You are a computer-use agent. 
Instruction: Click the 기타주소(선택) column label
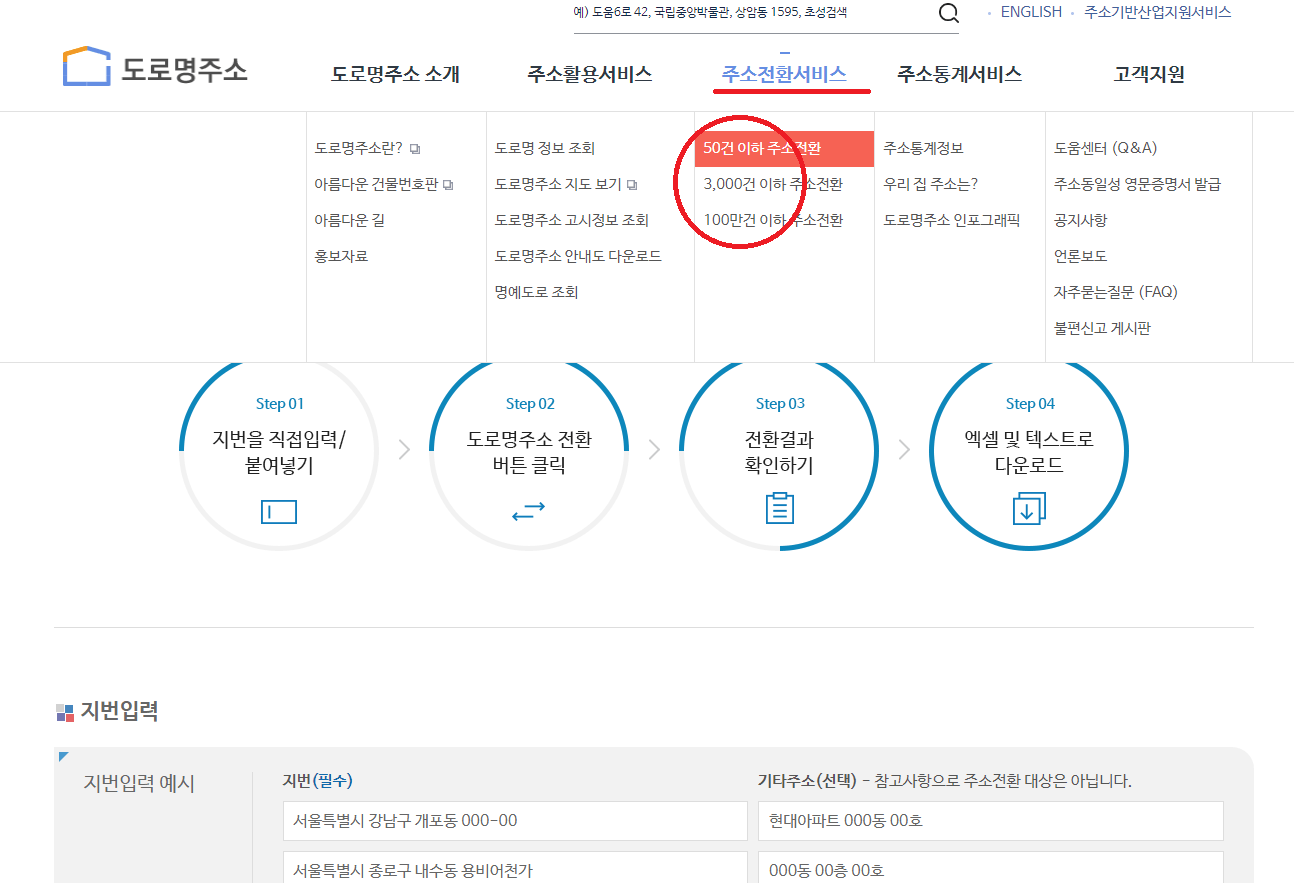point(808,781)
